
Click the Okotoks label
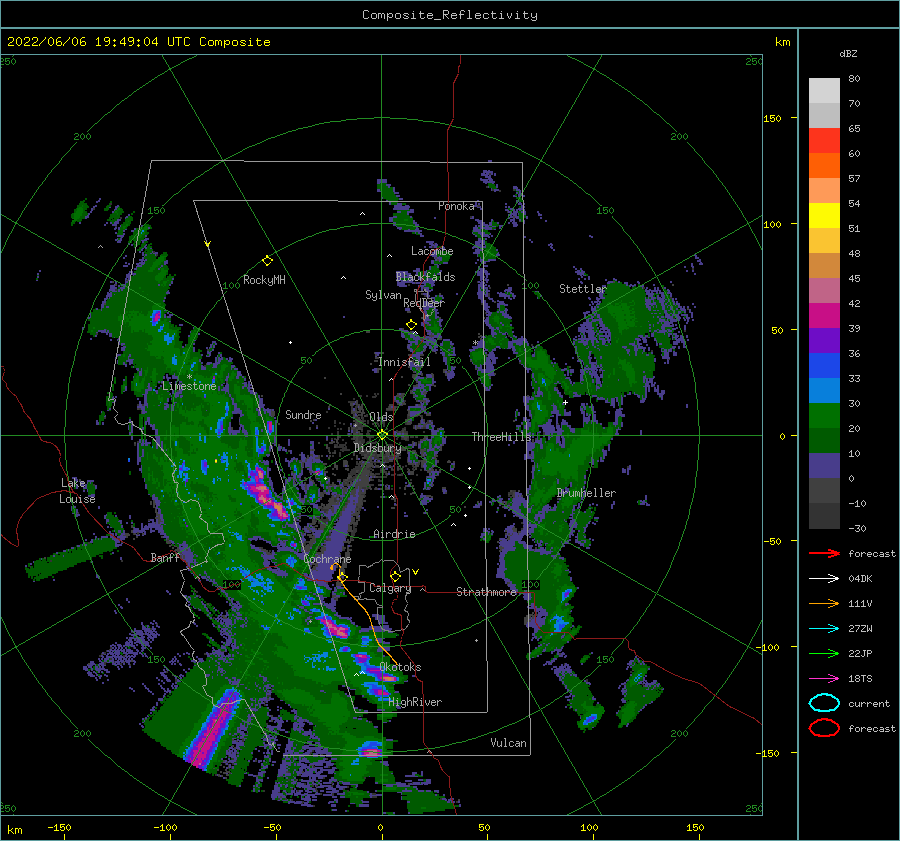coord(400,667)
